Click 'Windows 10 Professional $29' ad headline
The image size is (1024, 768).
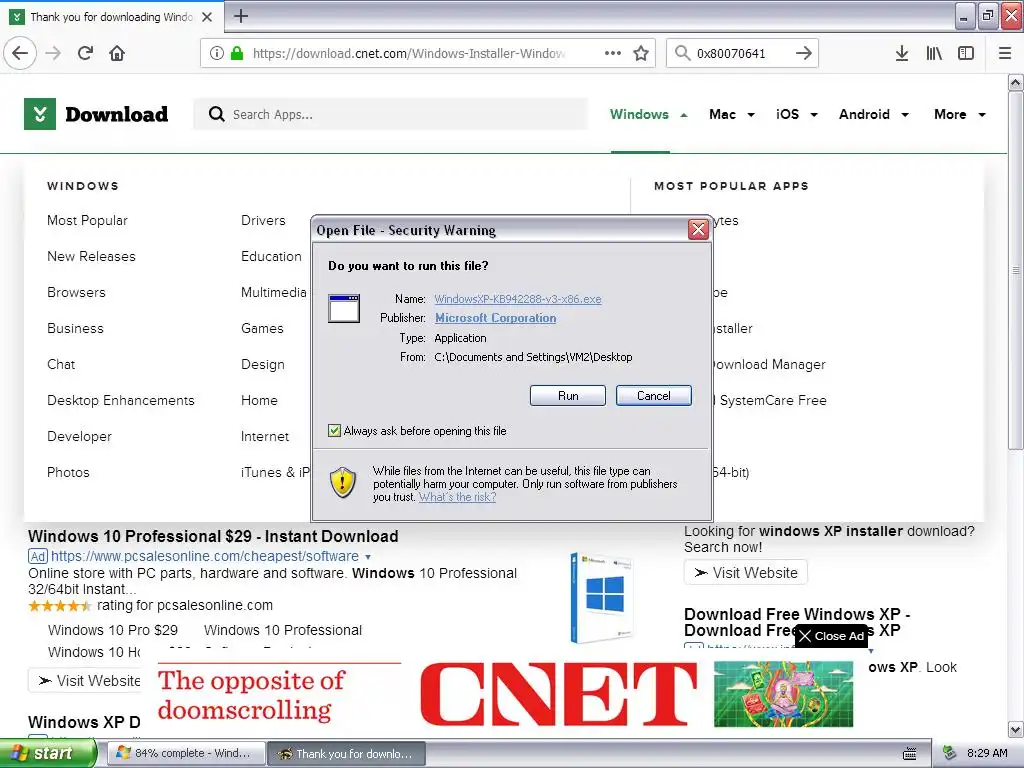213,536
